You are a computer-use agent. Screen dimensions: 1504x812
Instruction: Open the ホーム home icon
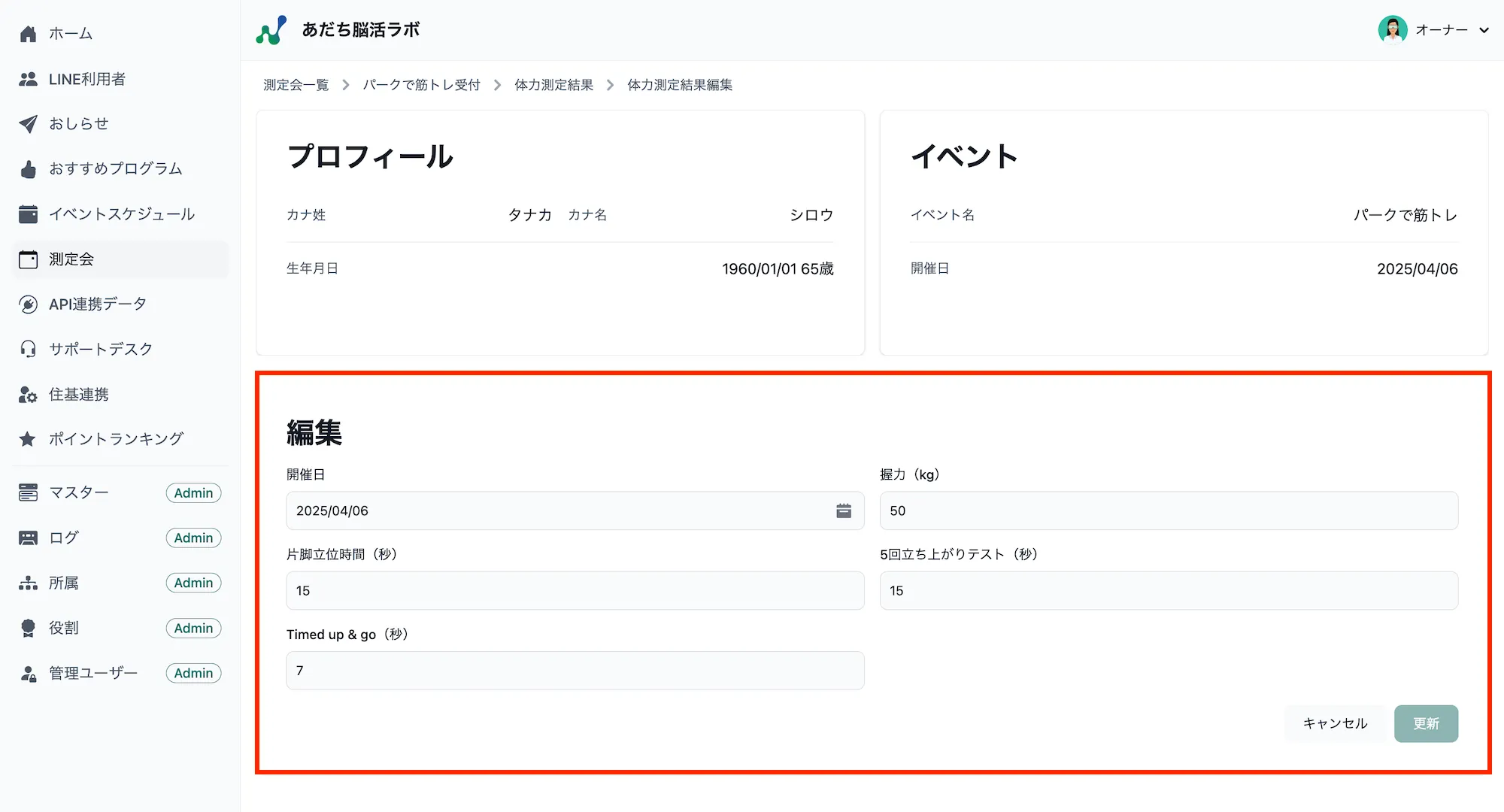(28, 33)
